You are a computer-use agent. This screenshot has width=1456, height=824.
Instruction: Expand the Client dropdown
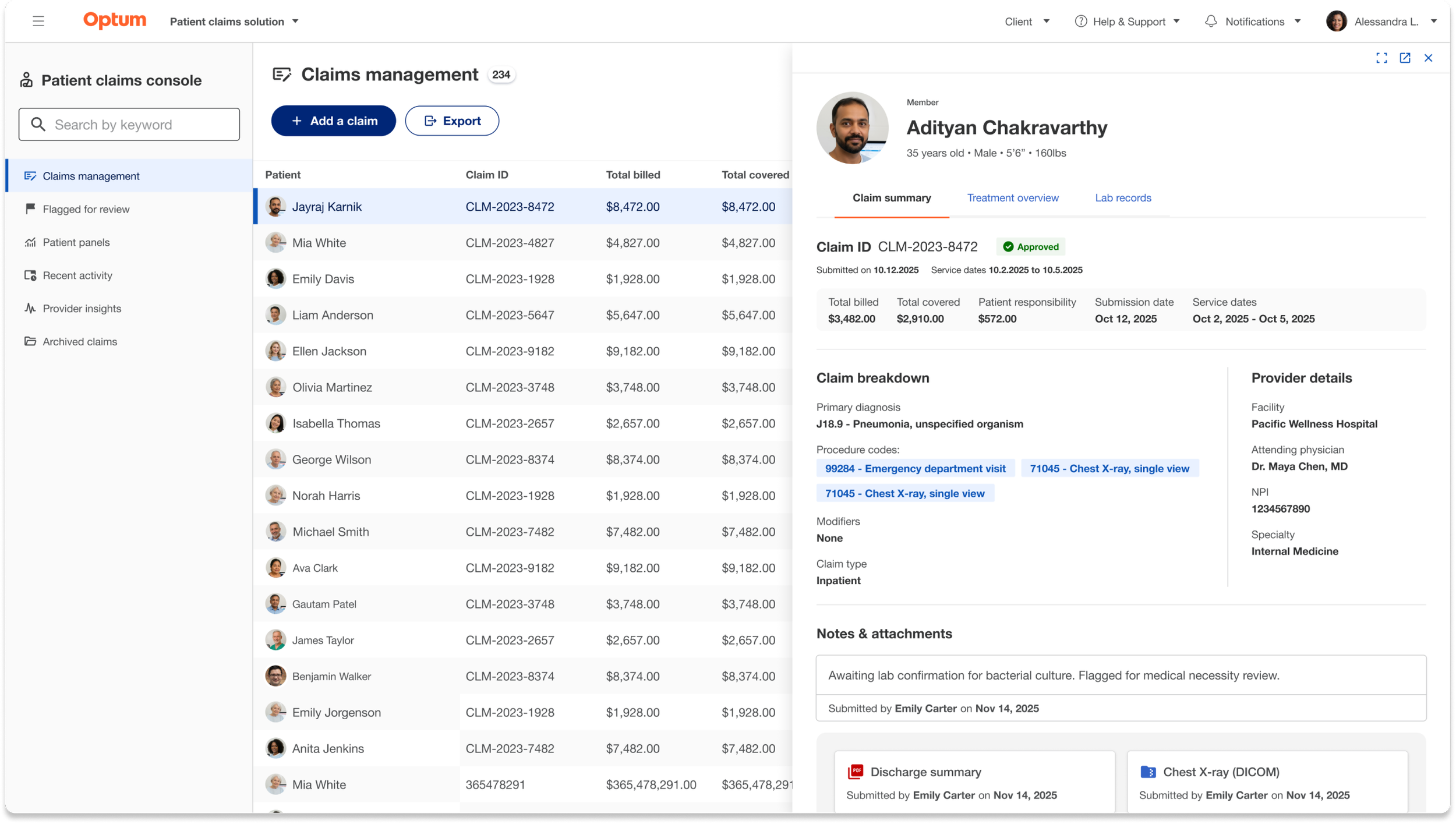[x=1027, y=22]
